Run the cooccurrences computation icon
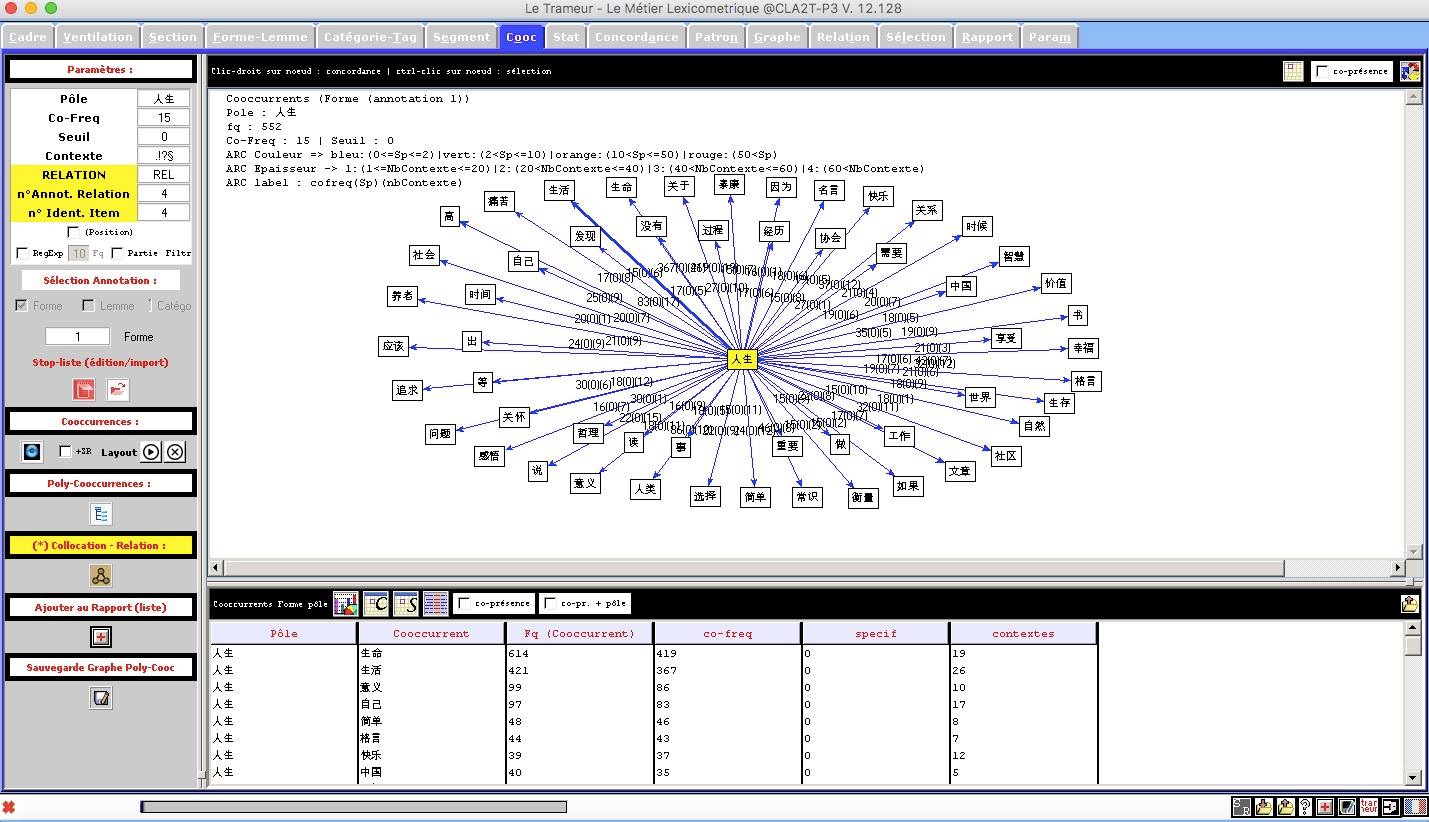 (32, 452)
